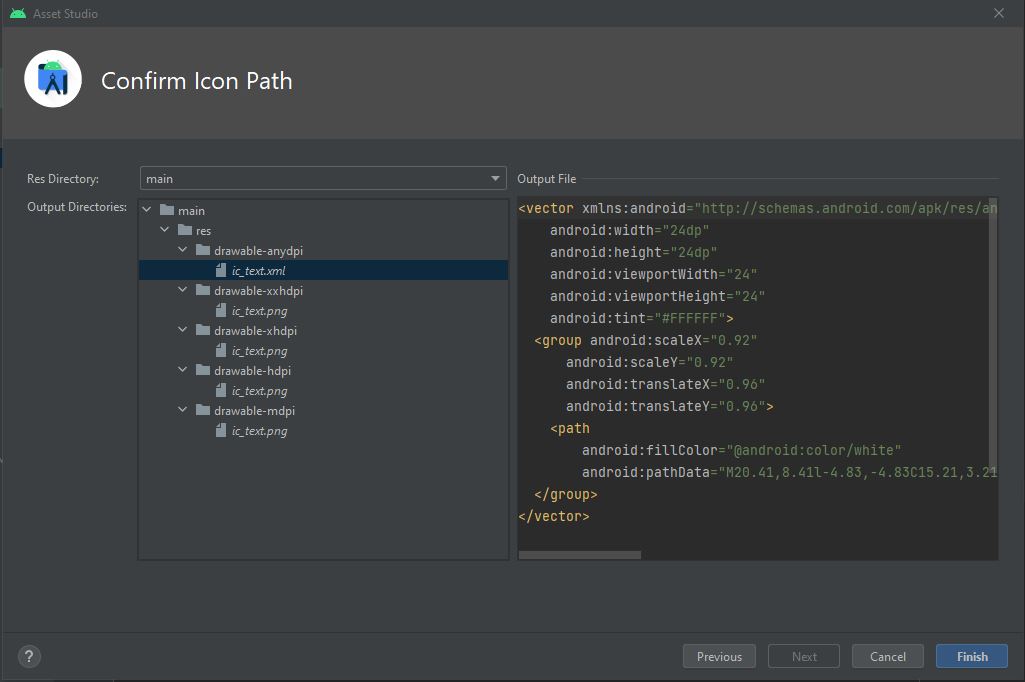Click the android:width="24dp" code line
Screen dimensions: 1025x682
point(629,230)
